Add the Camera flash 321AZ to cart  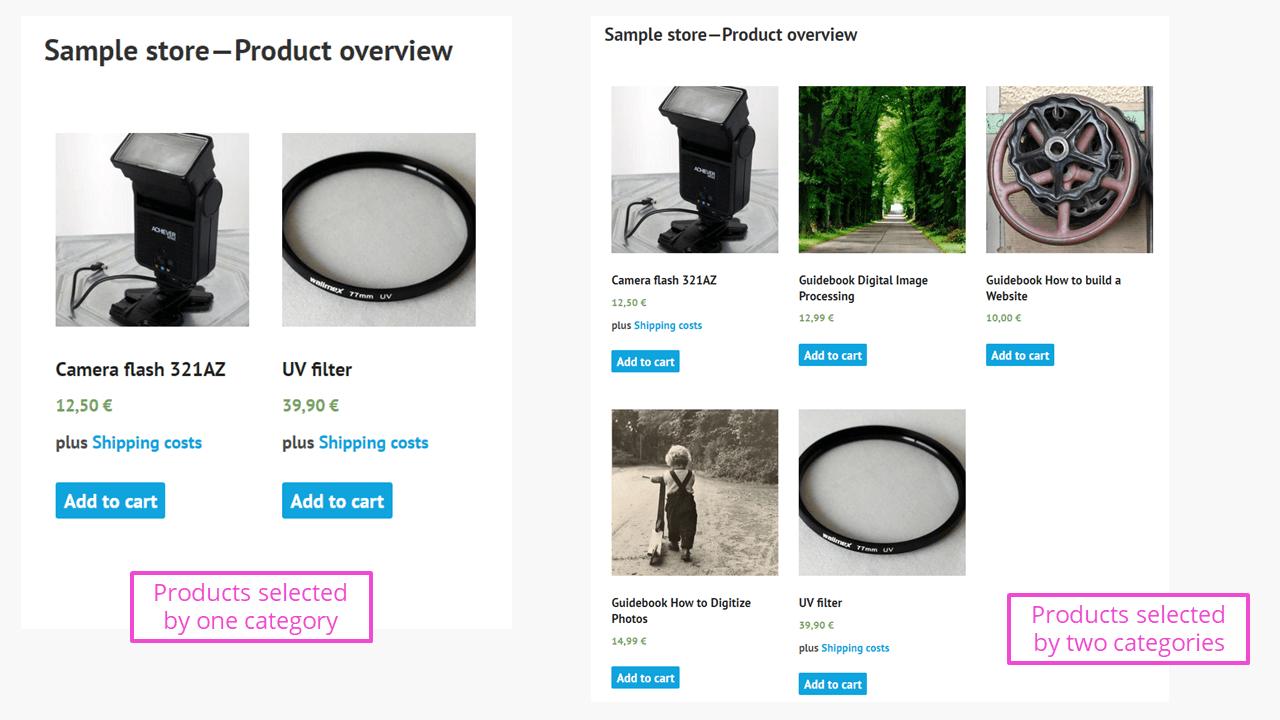(110, 500)
